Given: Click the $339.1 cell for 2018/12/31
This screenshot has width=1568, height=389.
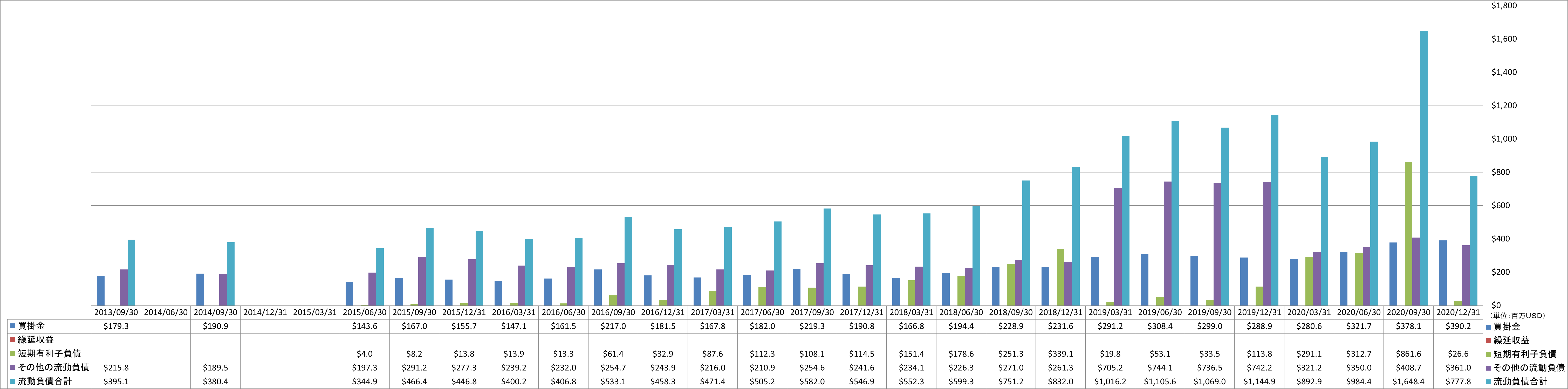Looking at the screenshot, I should (1061, 354).
